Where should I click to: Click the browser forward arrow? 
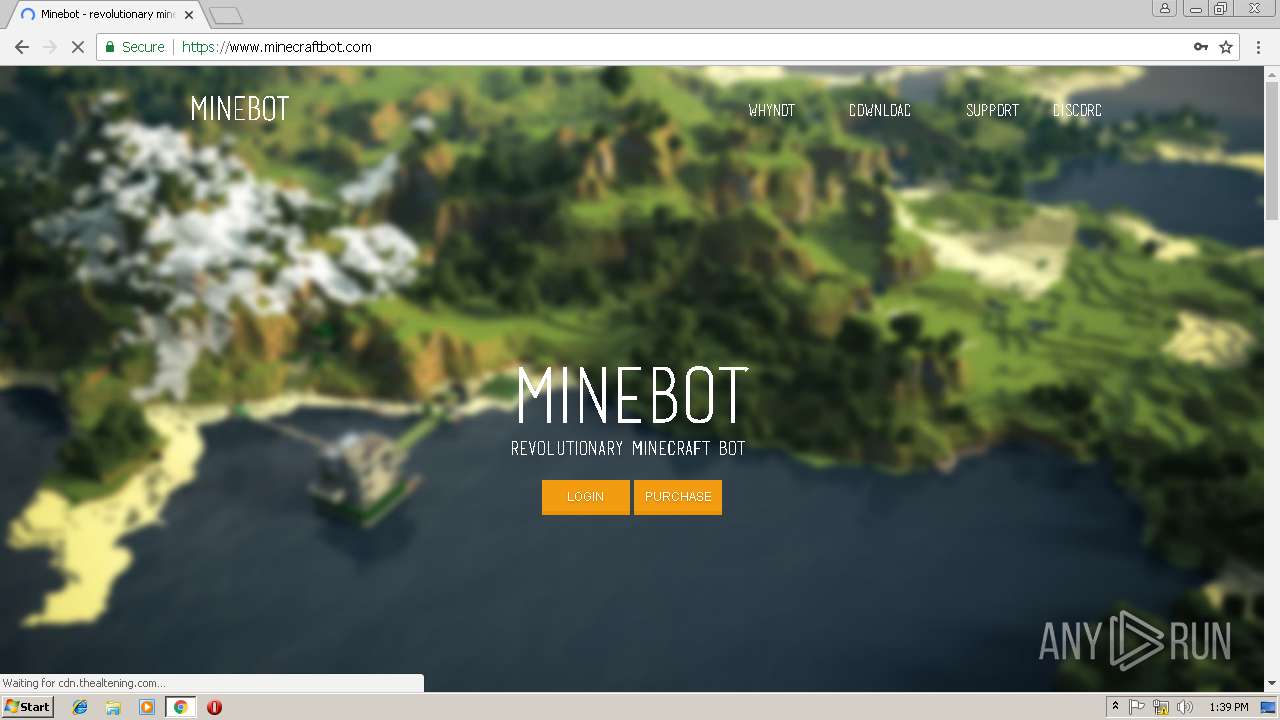pyautogui.click(x=49, y=47)
